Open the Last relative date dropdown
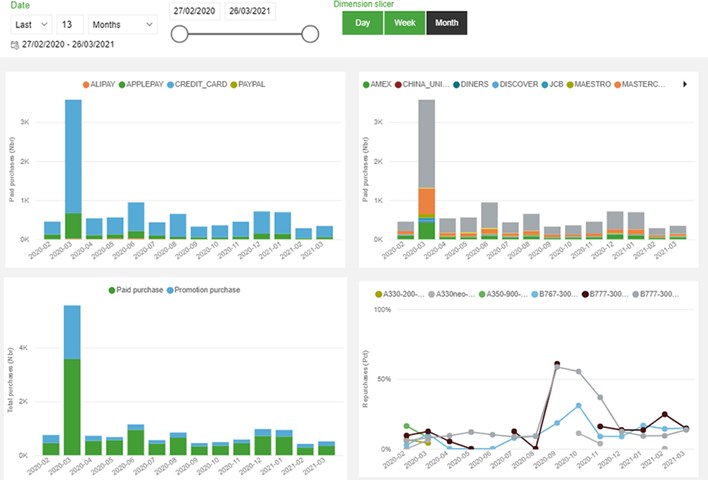Viewport: 708px width, 480px height. tap(31, 24)
